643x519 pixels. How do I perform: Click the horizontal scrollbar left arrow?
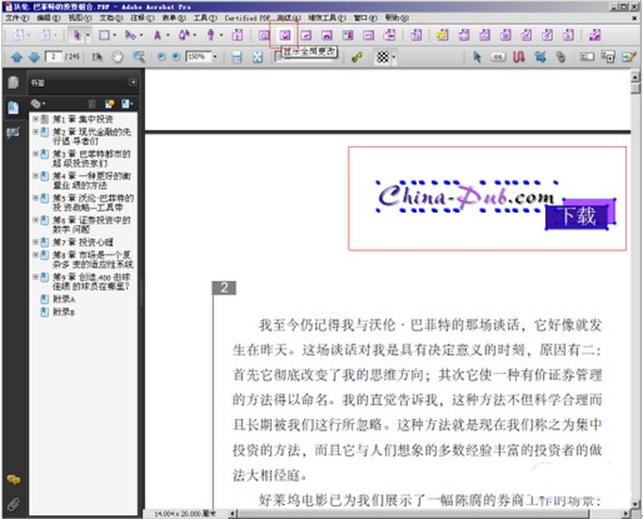pos(233,513)
